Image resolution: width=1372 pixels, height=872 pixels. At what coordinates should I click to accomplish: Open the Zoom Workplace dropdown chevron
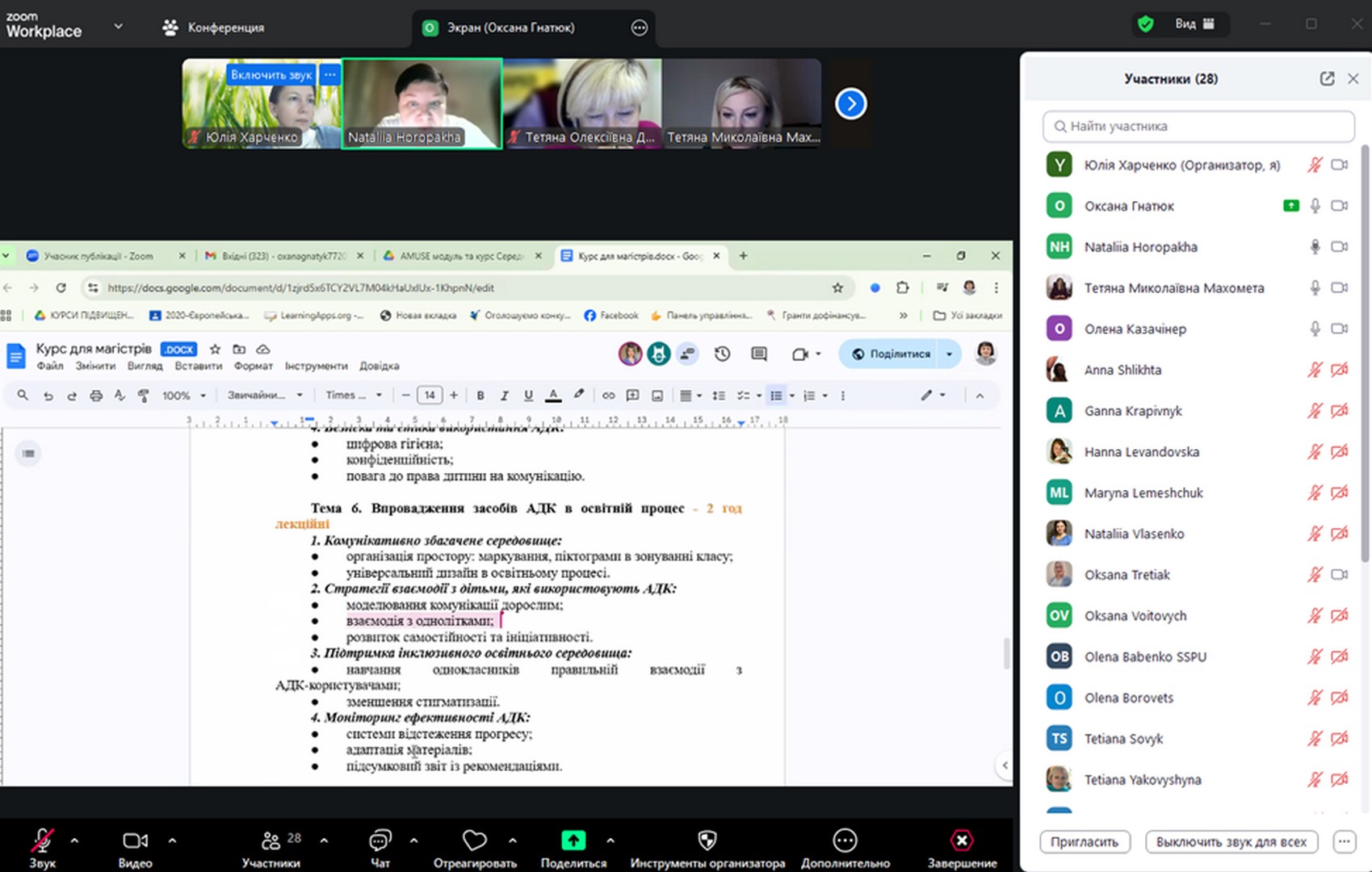point(119,26)
